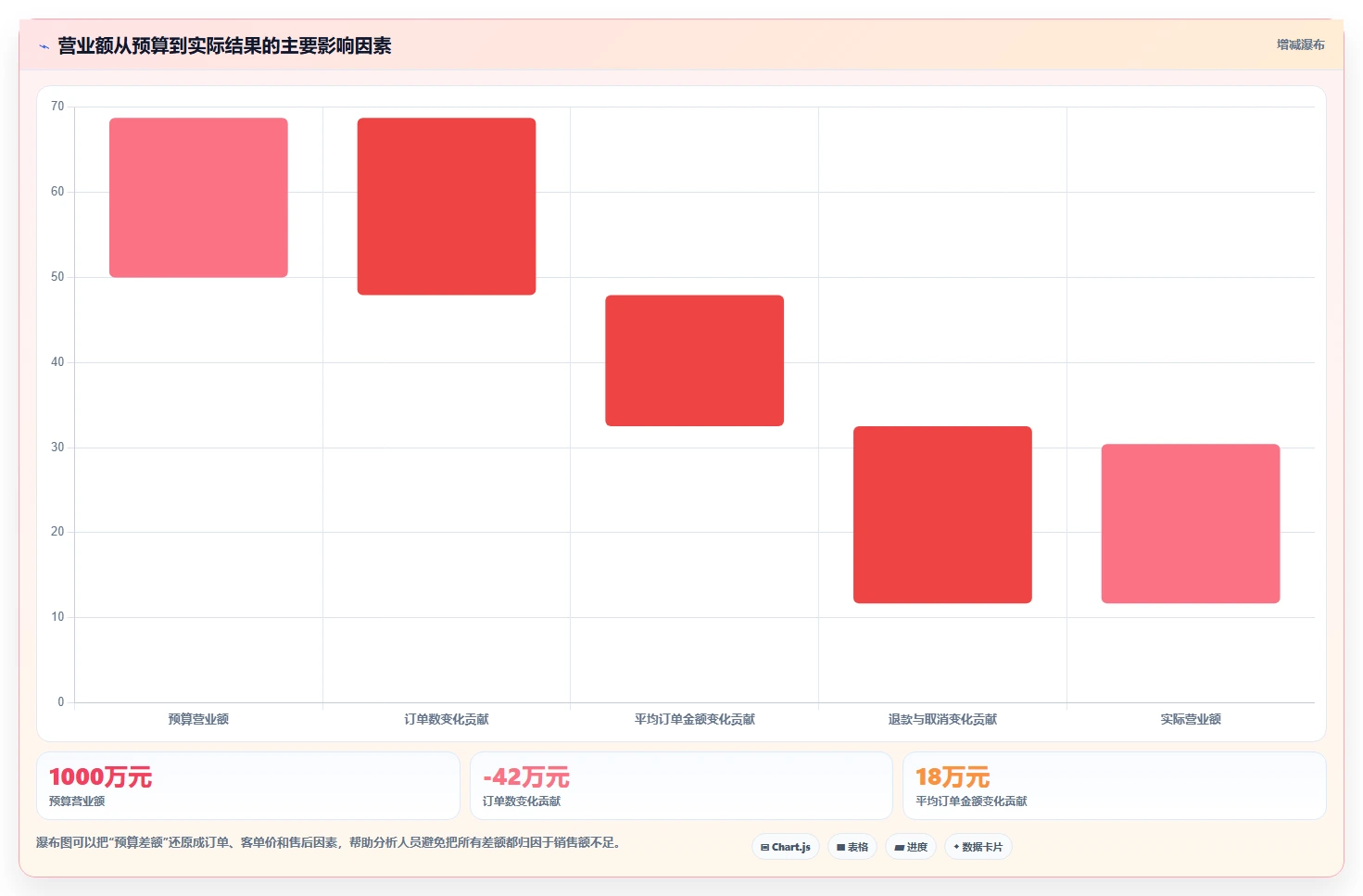Click the y-axis tick 50
This screenshot has width=1363, height=896.
tap(57, 277)
